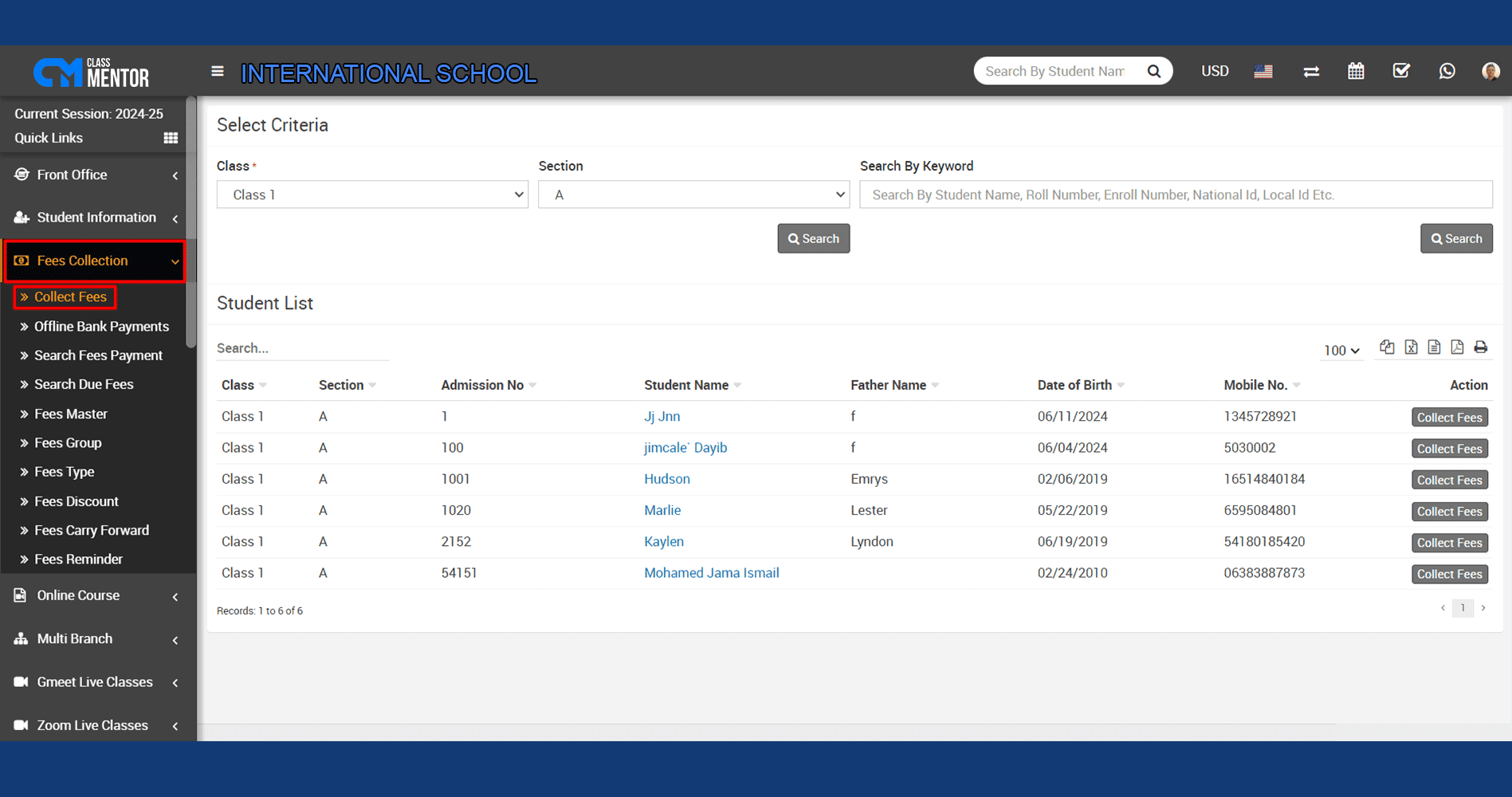
Task: Export student list to PDF icon
Action: [1457, 347]
